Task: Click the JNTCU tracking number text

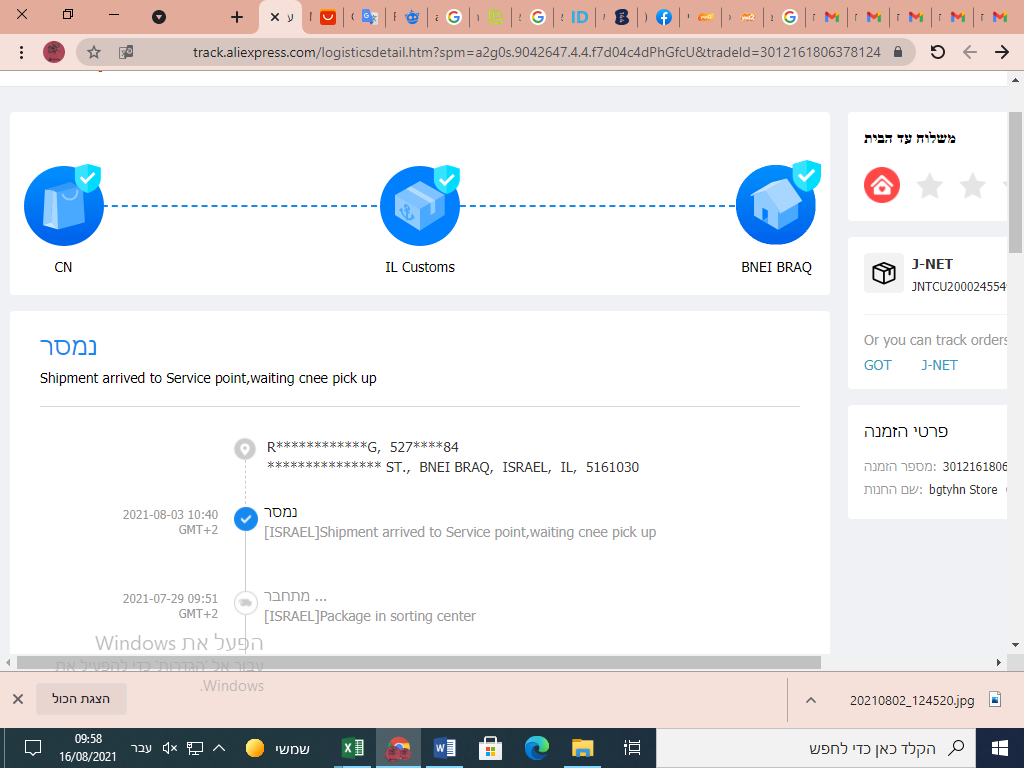Action: click(959, 286)
